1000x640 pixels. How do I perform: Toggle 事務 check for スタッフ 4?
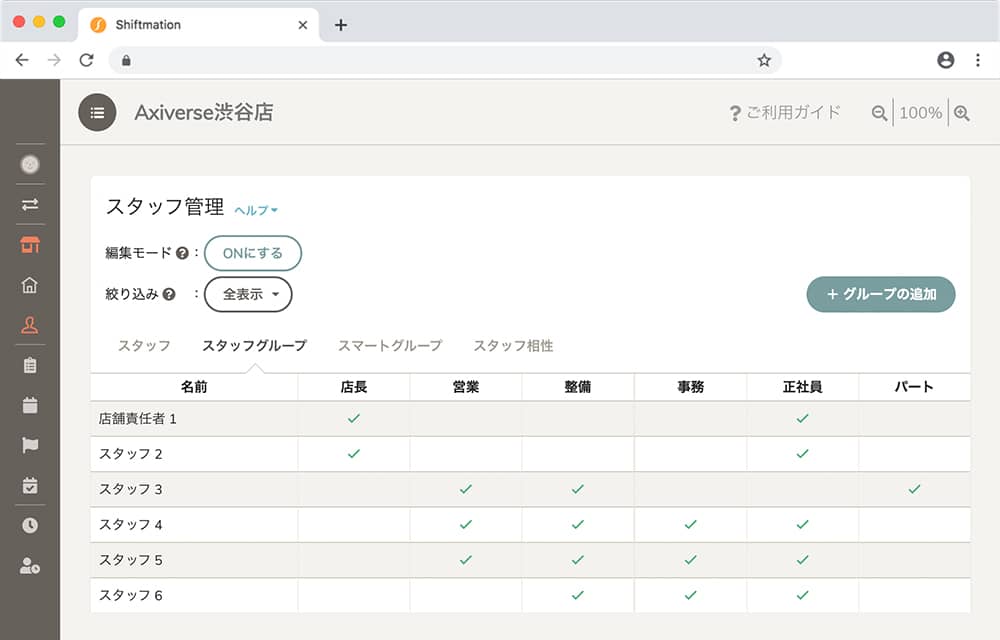[x=691, y=525]
